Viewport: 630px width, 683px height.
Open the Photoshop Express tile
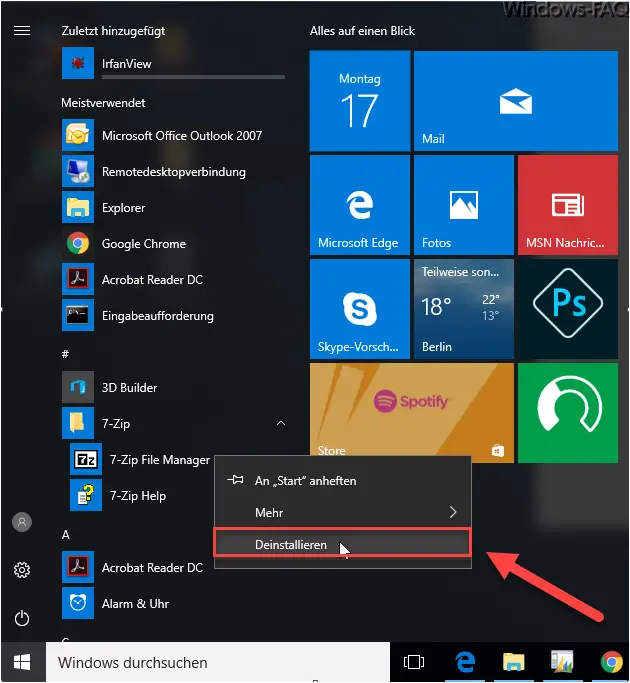click(x=568, y=309)
